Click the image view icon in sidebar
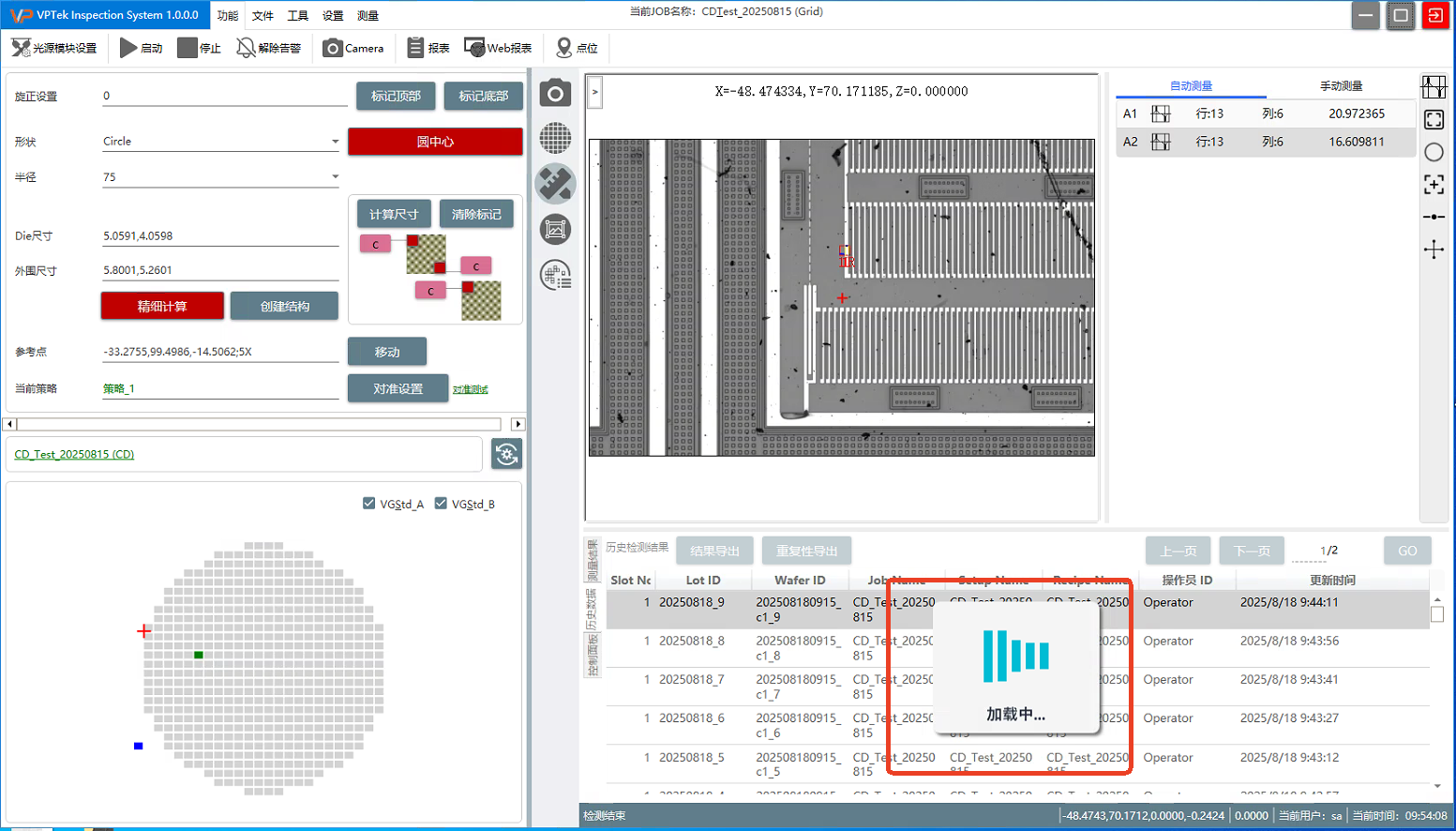Screen dimensions: 1456x831 (x=555, y=229)
